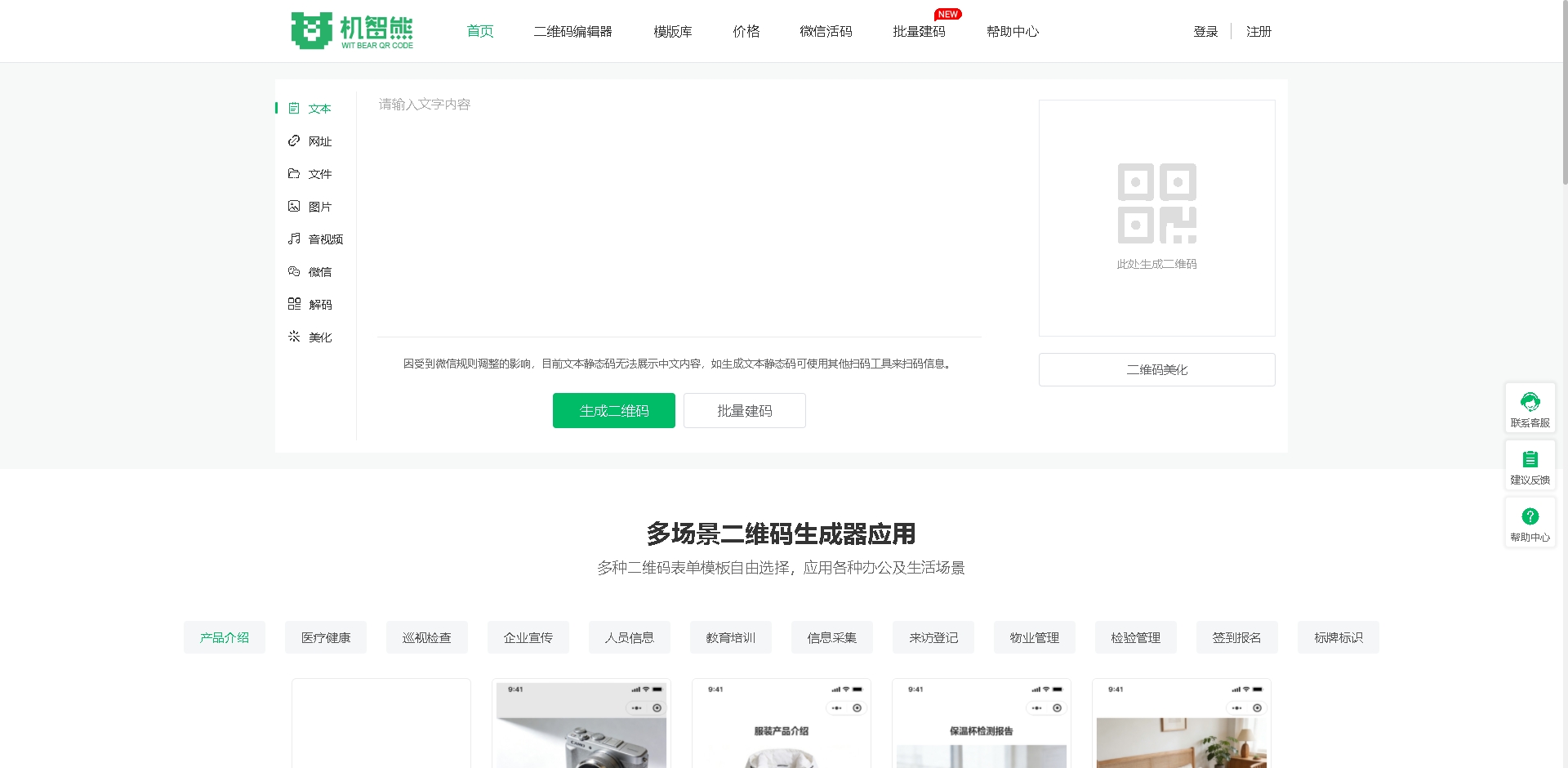Open 帮助中心 in top navigation
The height and width of the screenshot is (768, 1568).
point(1013,31)
